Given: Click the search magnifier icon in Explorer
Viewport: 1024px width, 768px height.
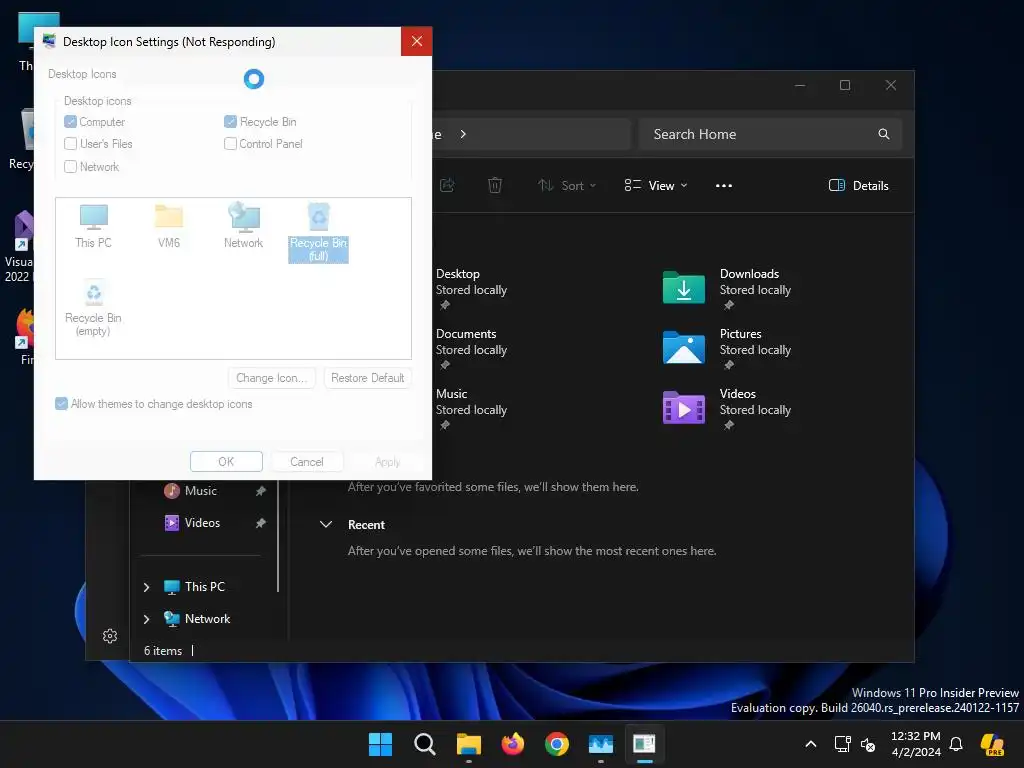Looking at the screenshot, I should click(x=884, y=134).
